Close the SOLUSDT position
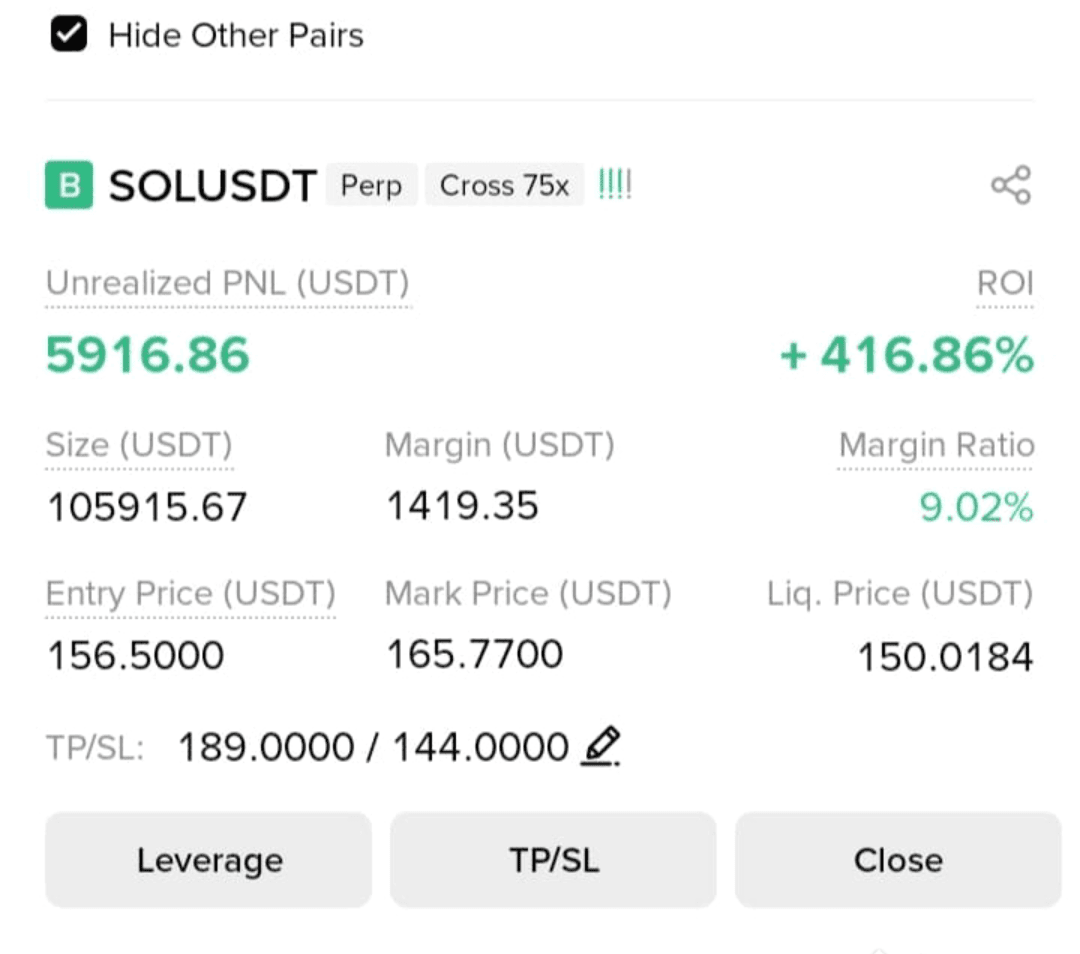This screenshot has height=954, width=1080. (898, 860)
